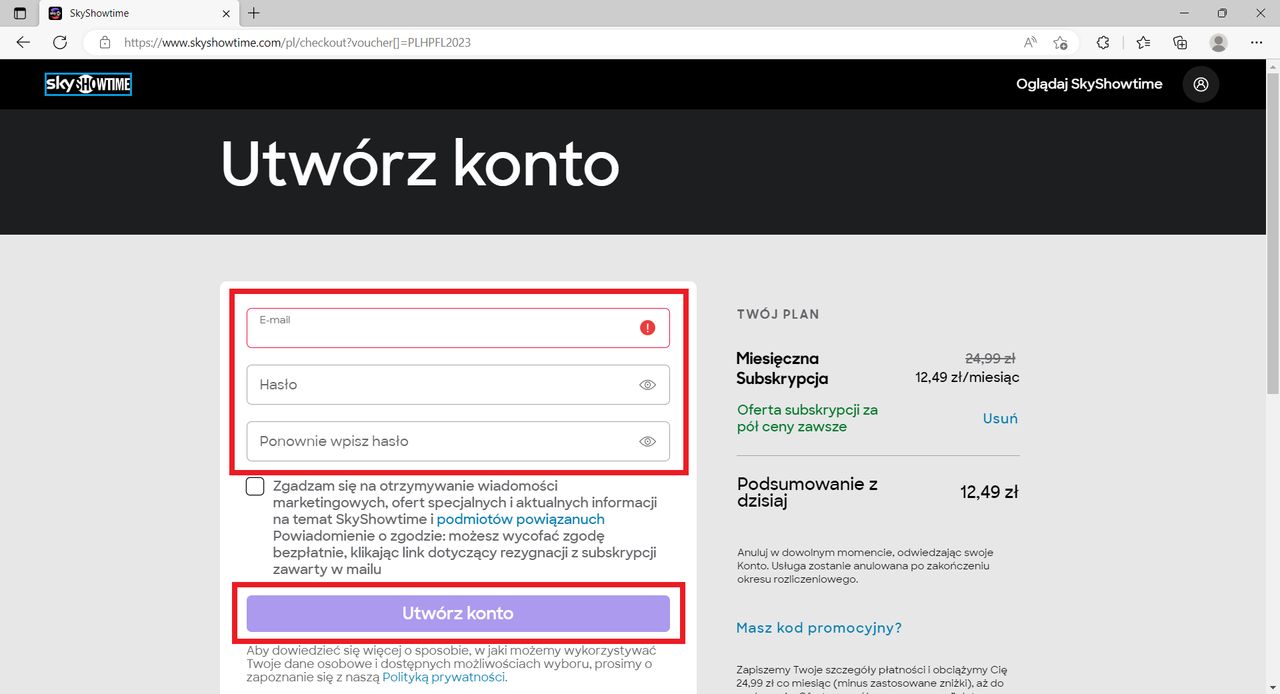Open Polityką prywatności link
Viewport: 1280px width, 694px height.
[443, 677]
